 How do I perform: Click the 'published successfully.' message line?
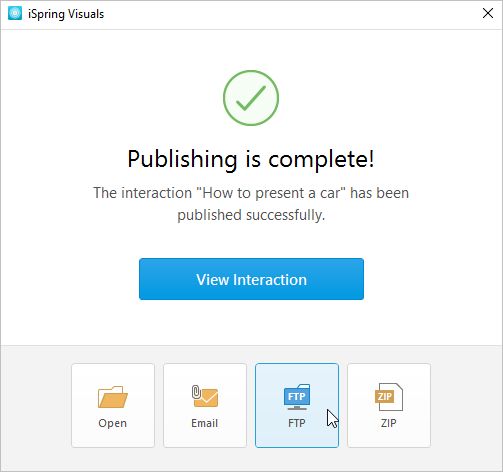click(251, 215)
